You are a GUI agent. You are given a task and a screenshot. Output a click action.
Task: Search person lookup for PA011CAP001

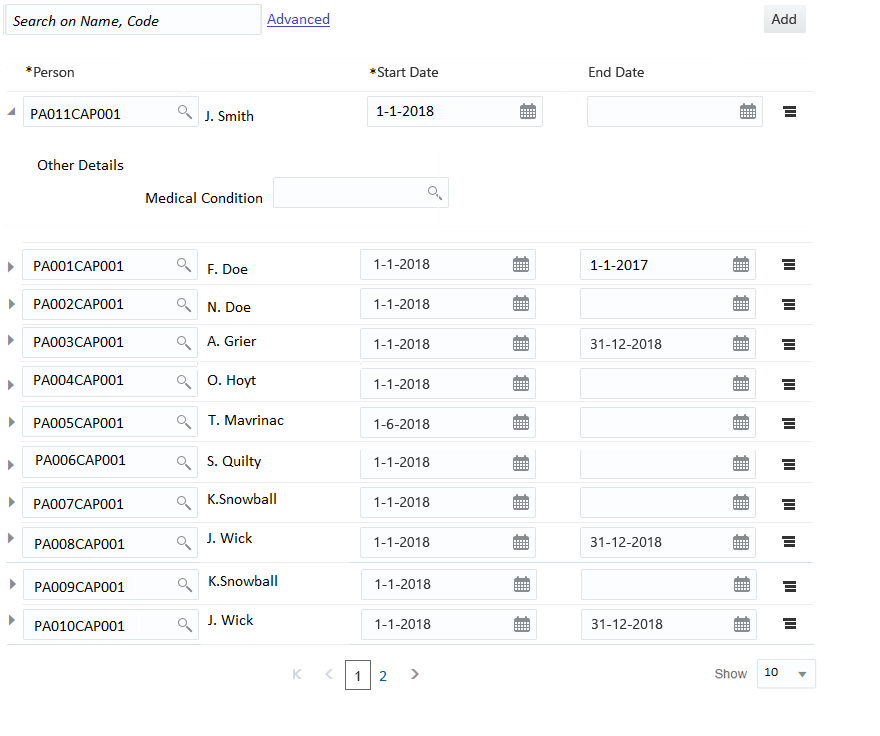(185, 111)
